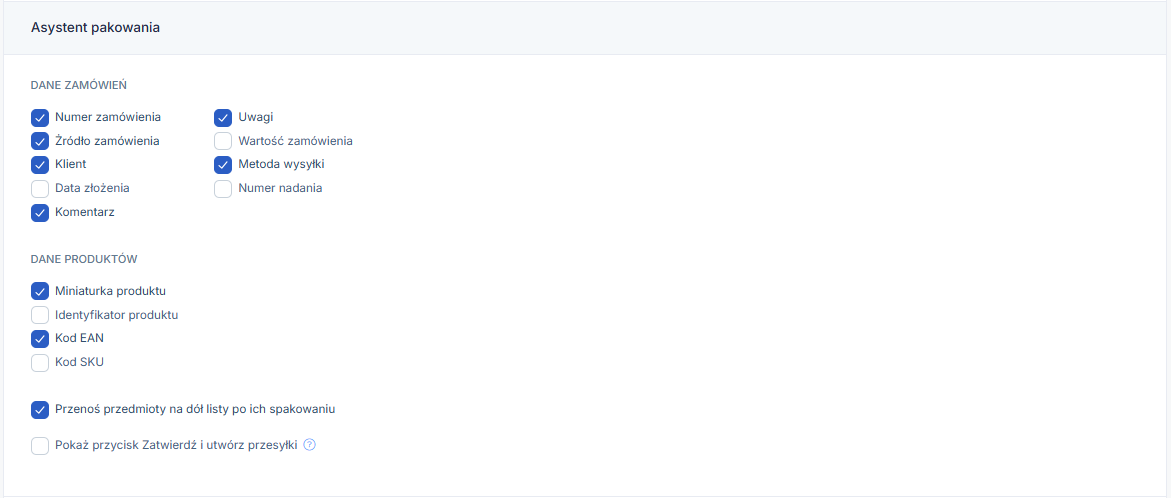Click the Dane zamówień section label

point(79,86)
